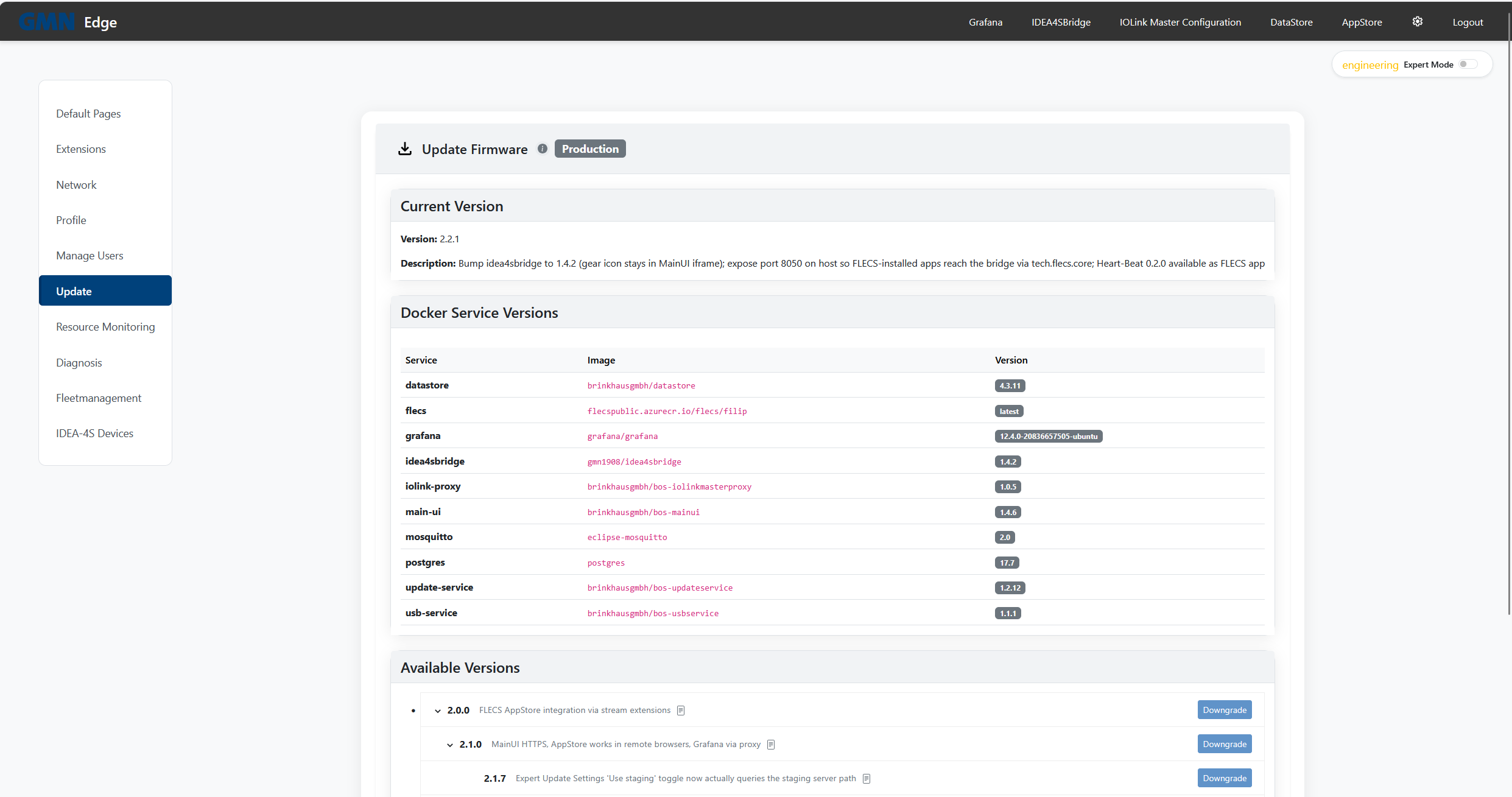
Task: Select Resource Monitoring in the sidebar
Action: coord(105,327)
